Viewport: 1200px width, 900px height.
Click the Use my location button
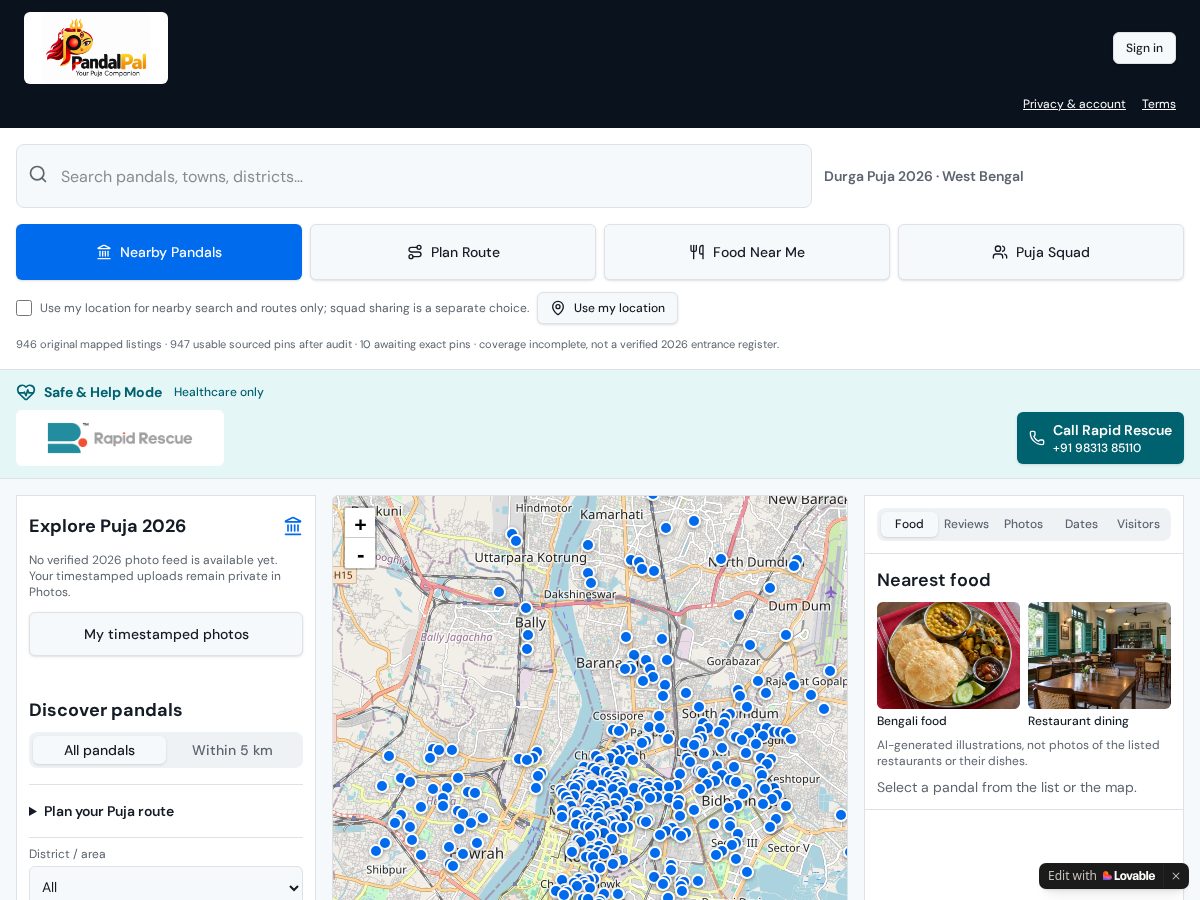coord(607,308)
